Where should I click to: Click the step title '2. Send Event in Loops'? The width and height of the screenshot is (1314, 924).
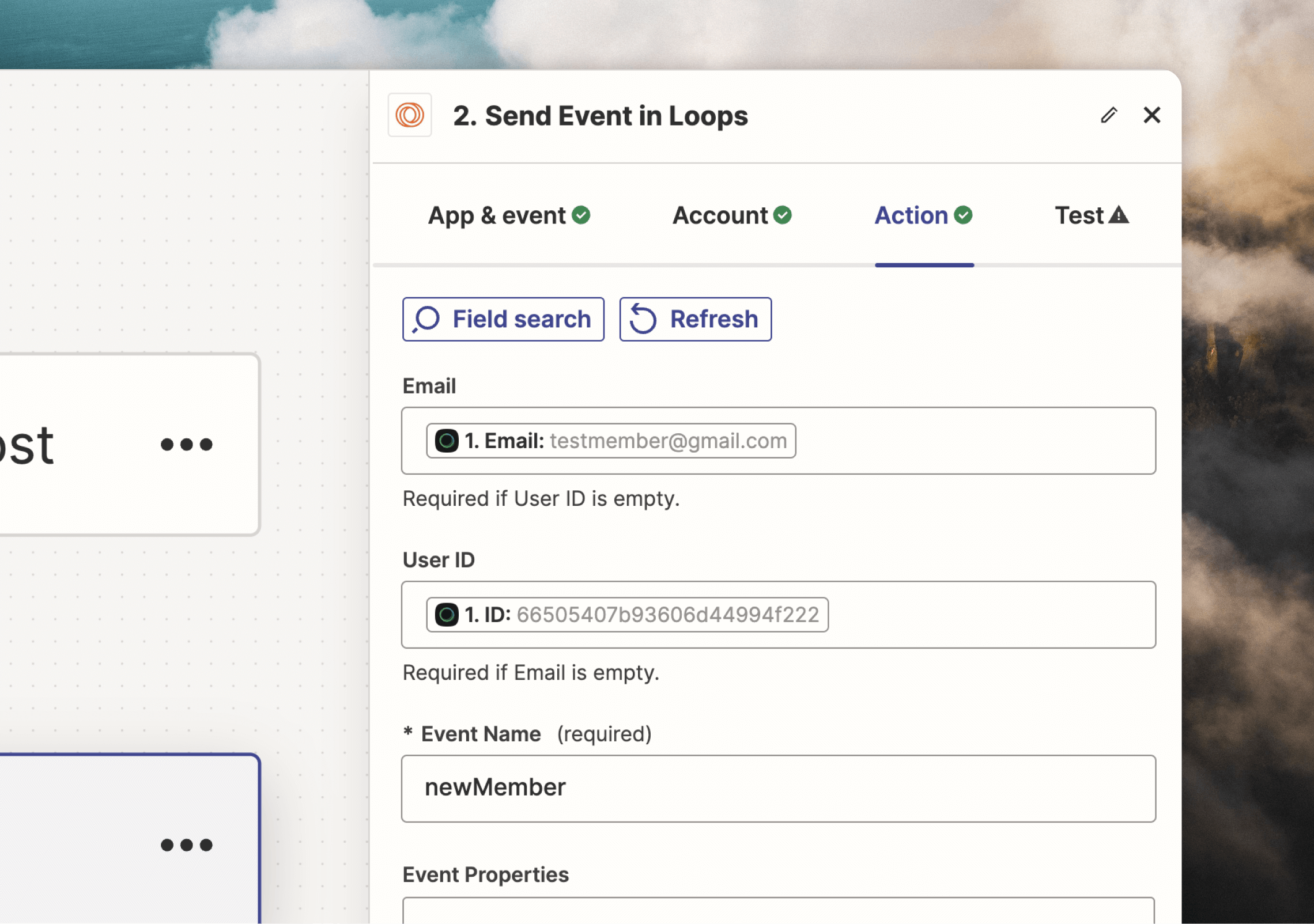tap(601, 116)
